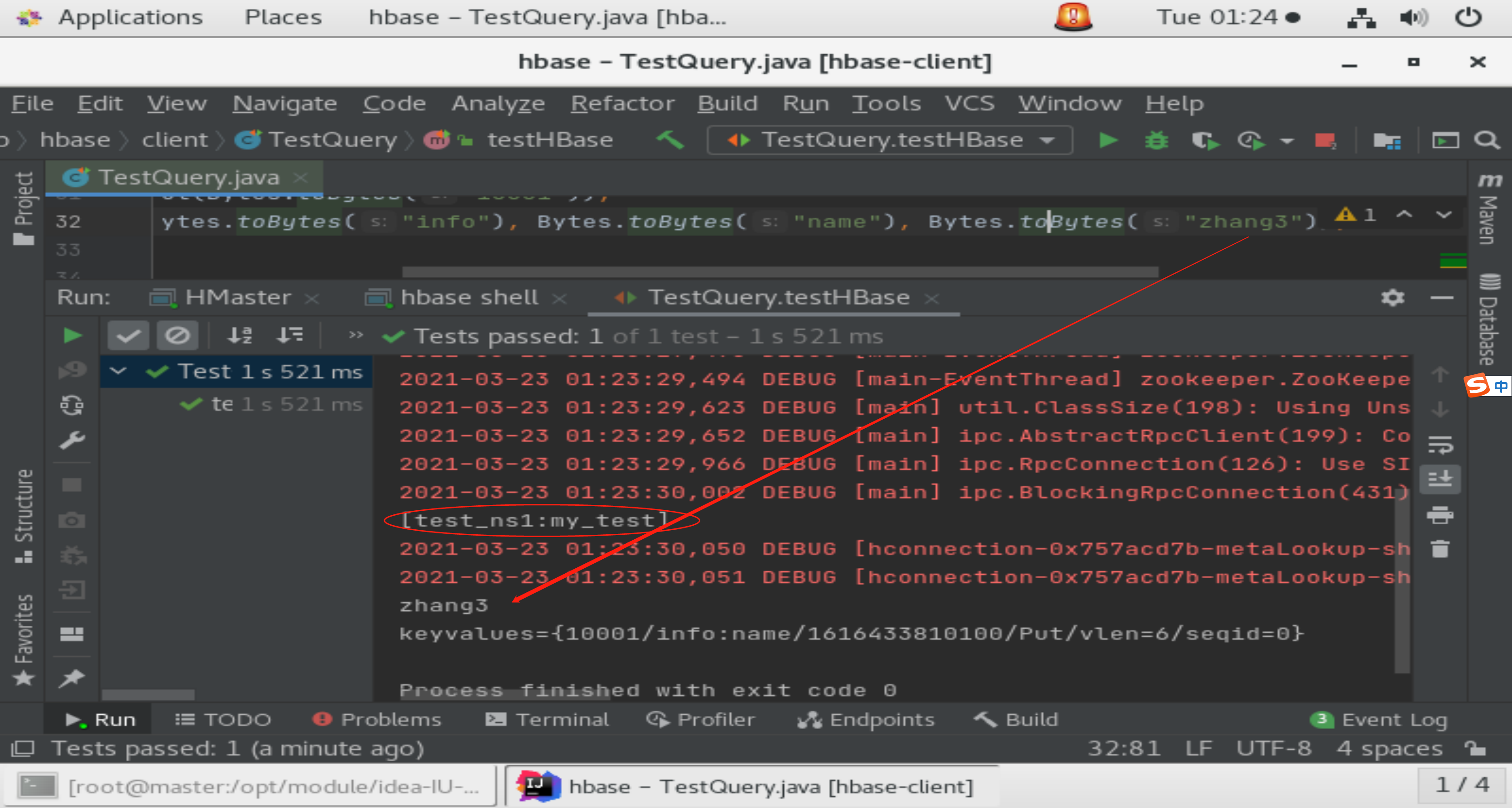Open the Refactor menu
1512x808 pixels.
tap(622, 103)
